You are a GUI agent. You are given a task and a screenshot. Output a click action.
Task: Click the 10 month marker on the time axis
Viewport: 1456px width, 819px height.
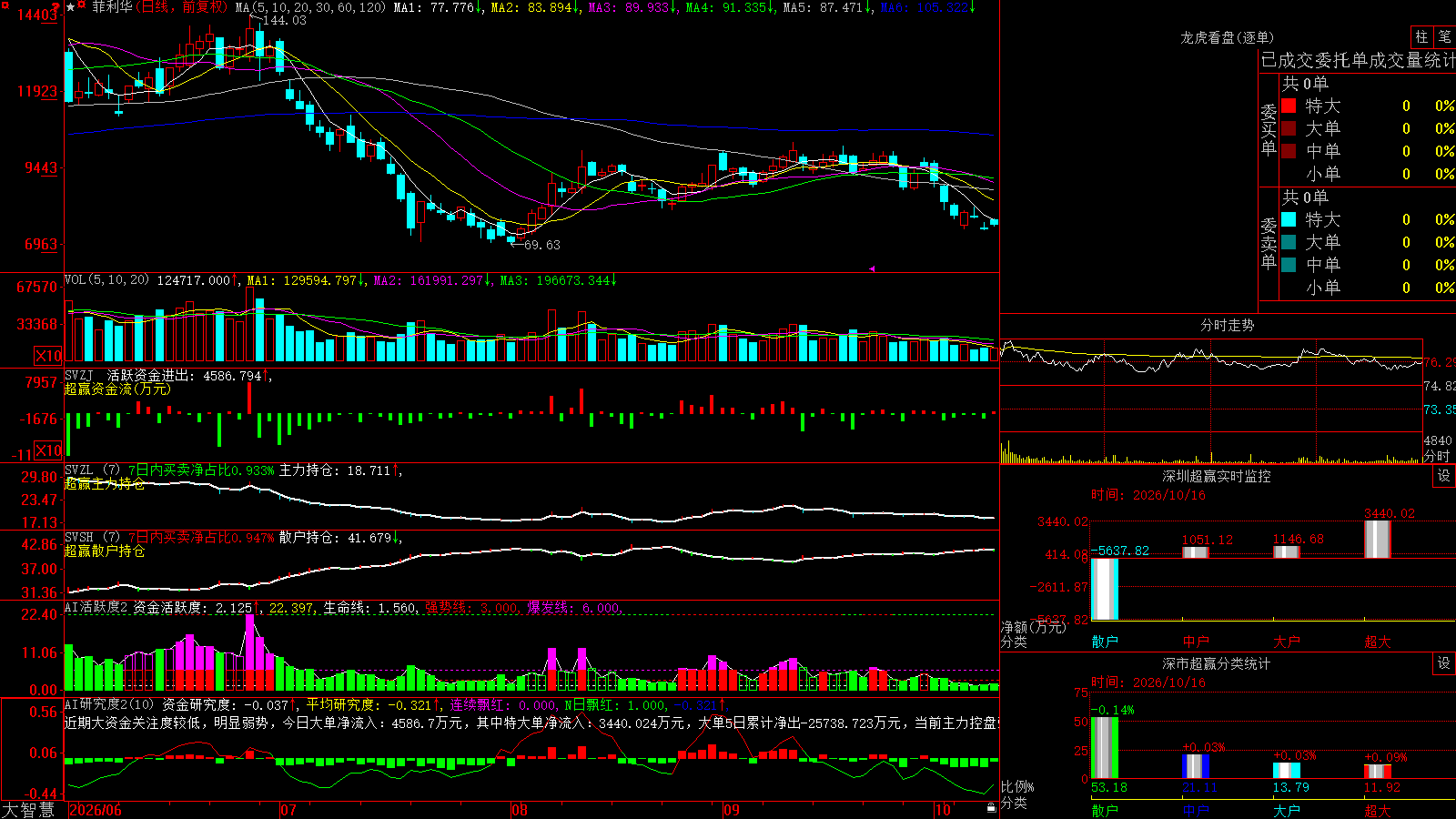943,810
